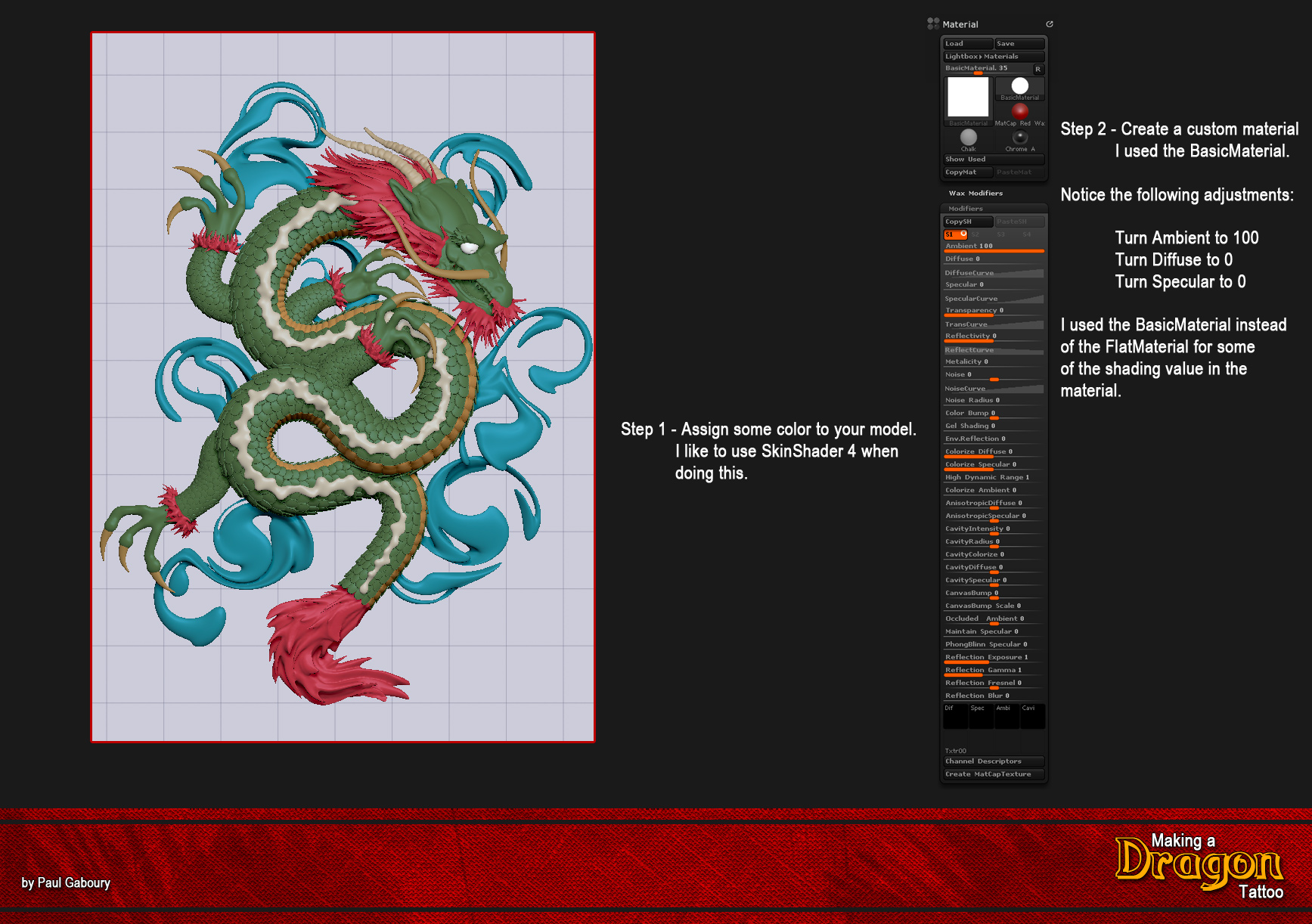The height and width of the screenshot is (924, 1312).
Task: Click the Save material button
Action: coord(1019,44)
